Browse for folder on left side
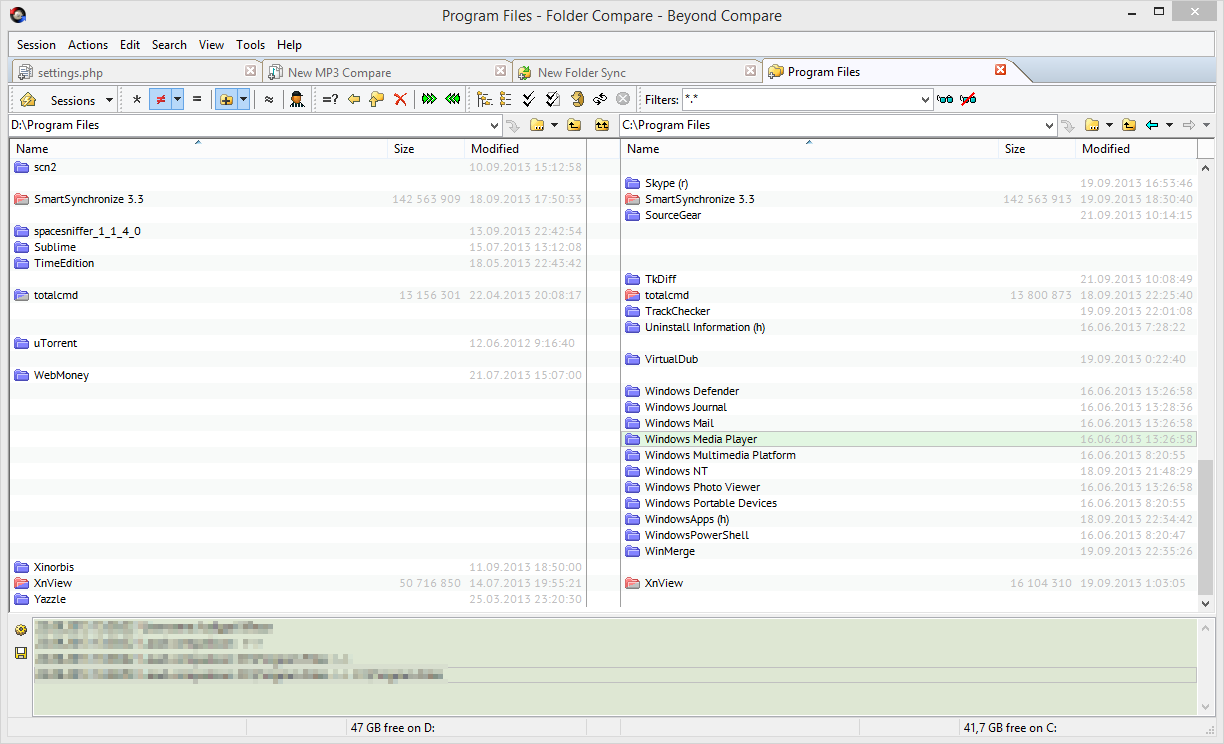Image resolution: width=1224 pixels, height=744 pixels. pyautogui.click(x=537, y=125)
